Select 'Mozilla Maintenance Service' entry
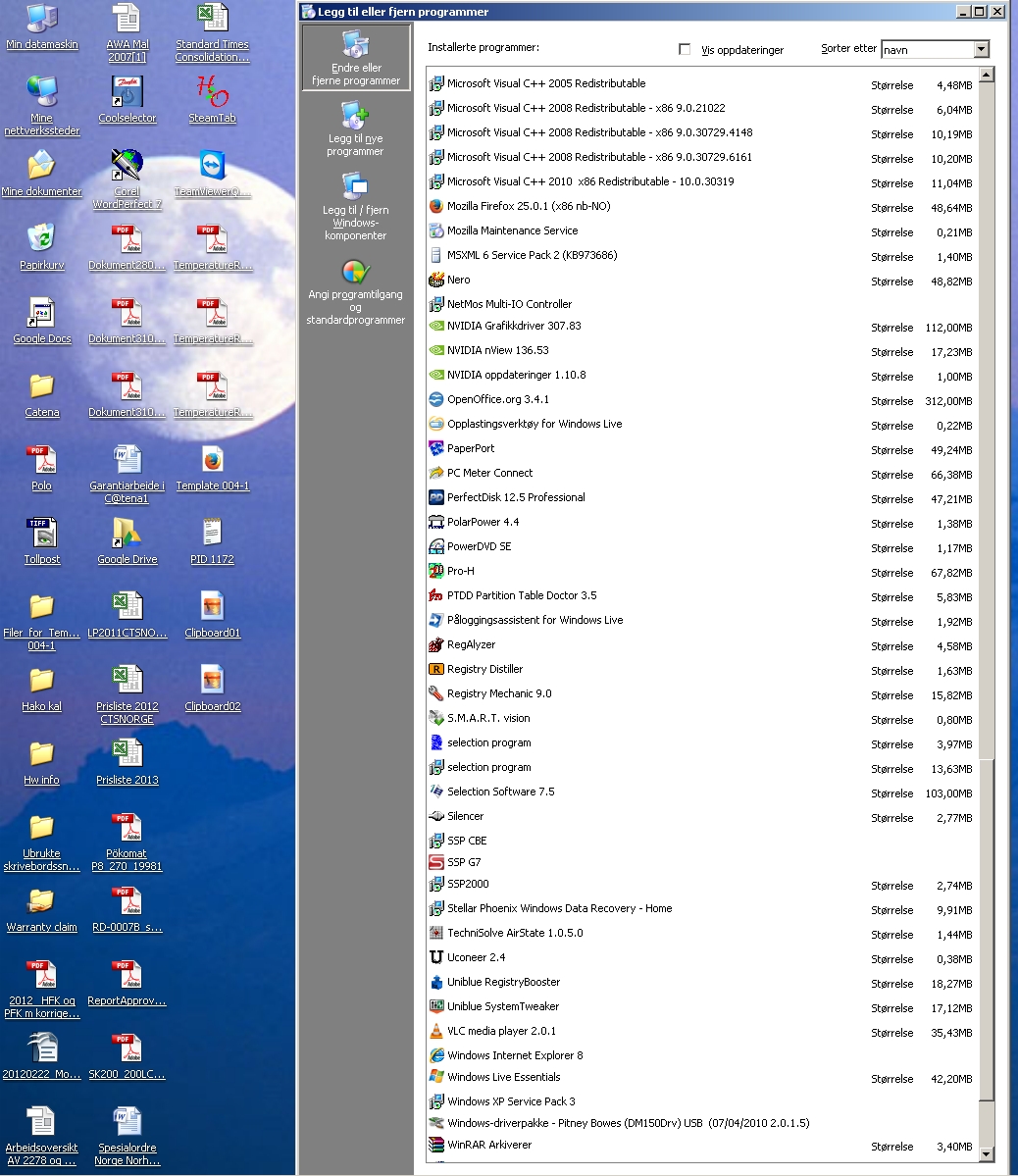Screen dimensions: 1018x1176 coord(702,231)
